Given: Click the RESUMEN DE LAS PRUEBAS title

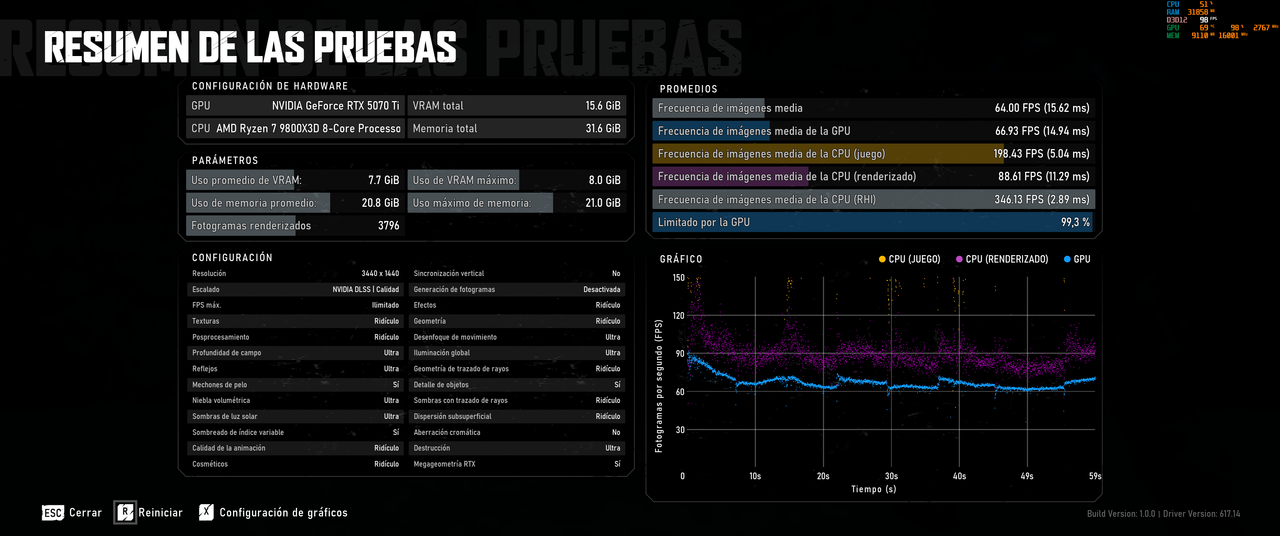Looking at the screenshot, I should (250, 46).
